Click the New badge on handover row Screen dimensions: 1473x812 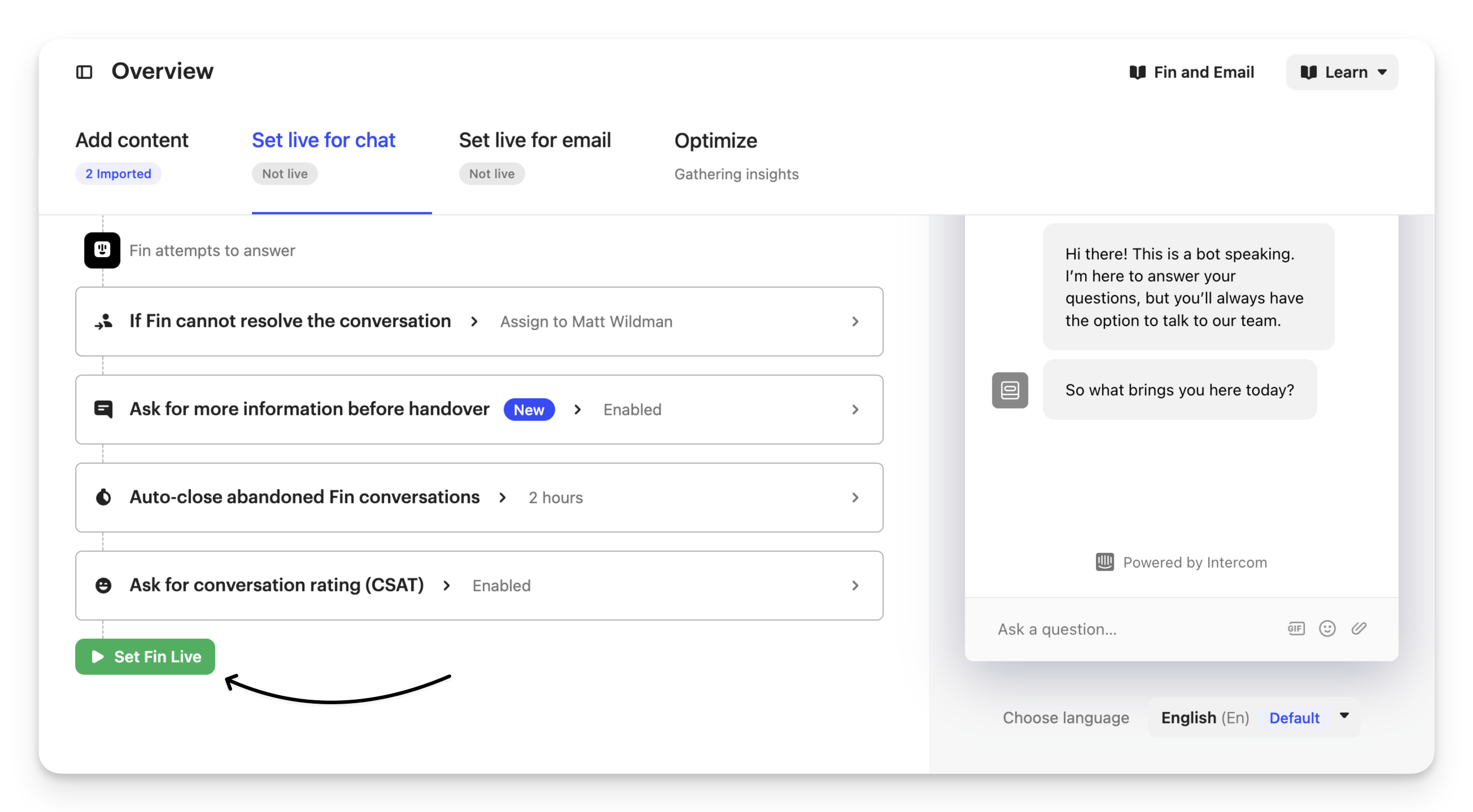pyautogui.click(x=529, y=410)
